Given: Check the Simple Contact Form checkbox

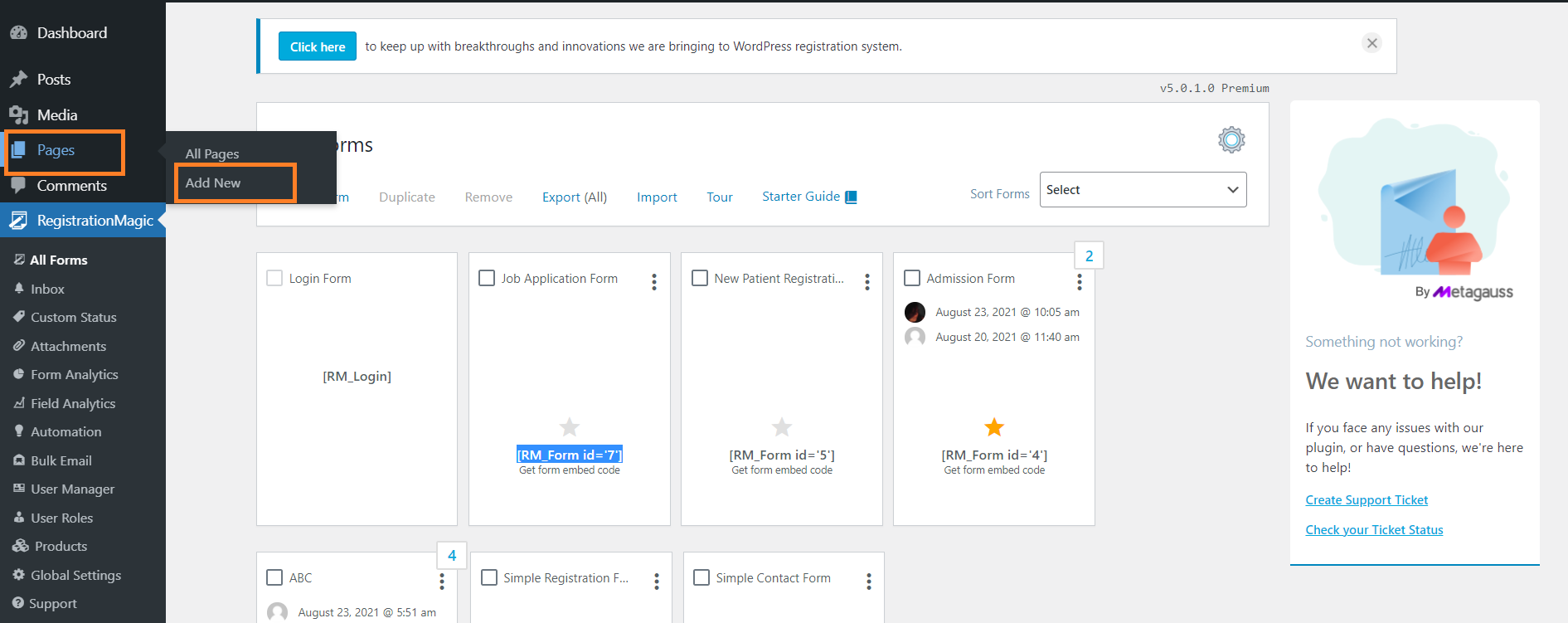Looking at the screenshot, I should (x=701, y=577).
